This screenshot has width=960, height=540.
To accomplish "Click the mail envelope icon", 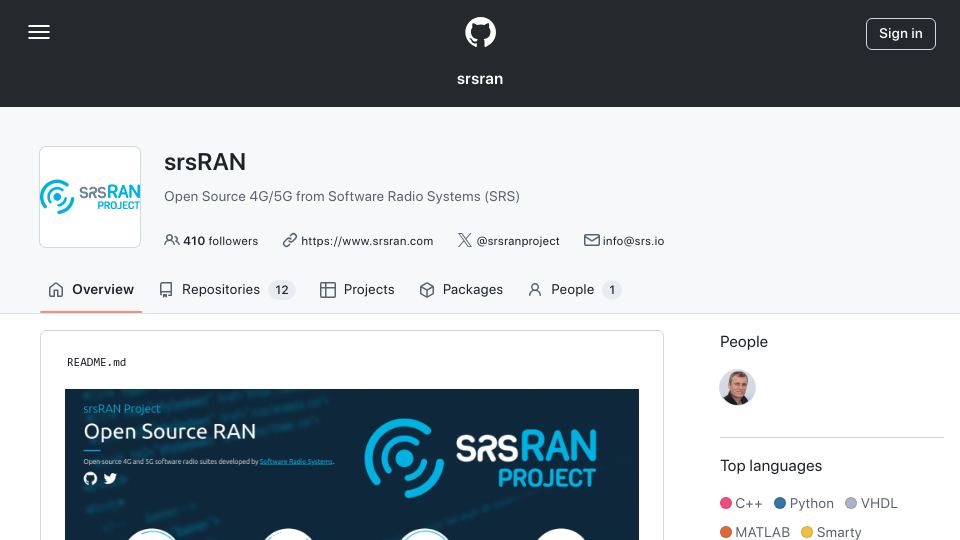I will (x=591, y=240).
